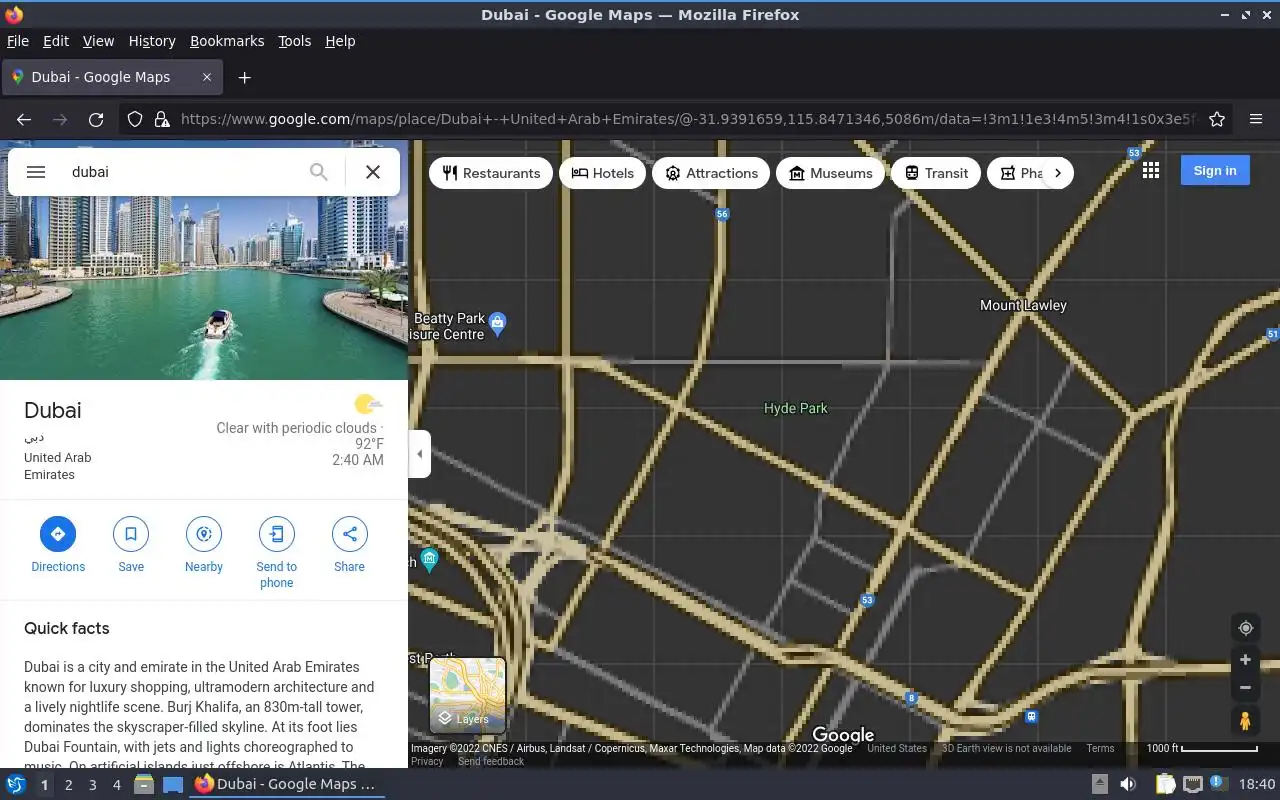The image size is (1280, 800).
Task: Open the Privacy link
Action: (x=427, y=761)
